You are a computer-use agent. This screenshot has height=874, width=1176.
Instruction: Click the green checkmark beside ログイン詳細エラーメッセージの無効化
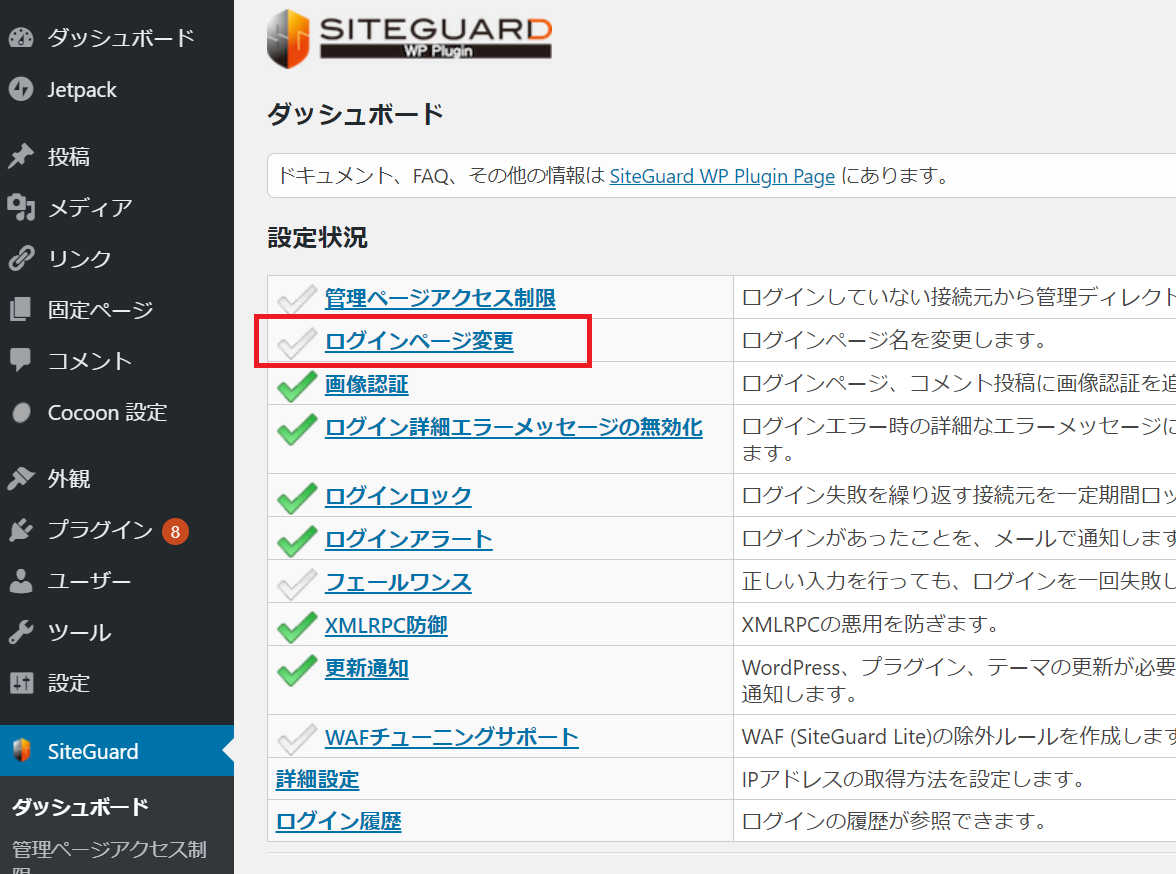pyautogui.click(x=297, y=428)
